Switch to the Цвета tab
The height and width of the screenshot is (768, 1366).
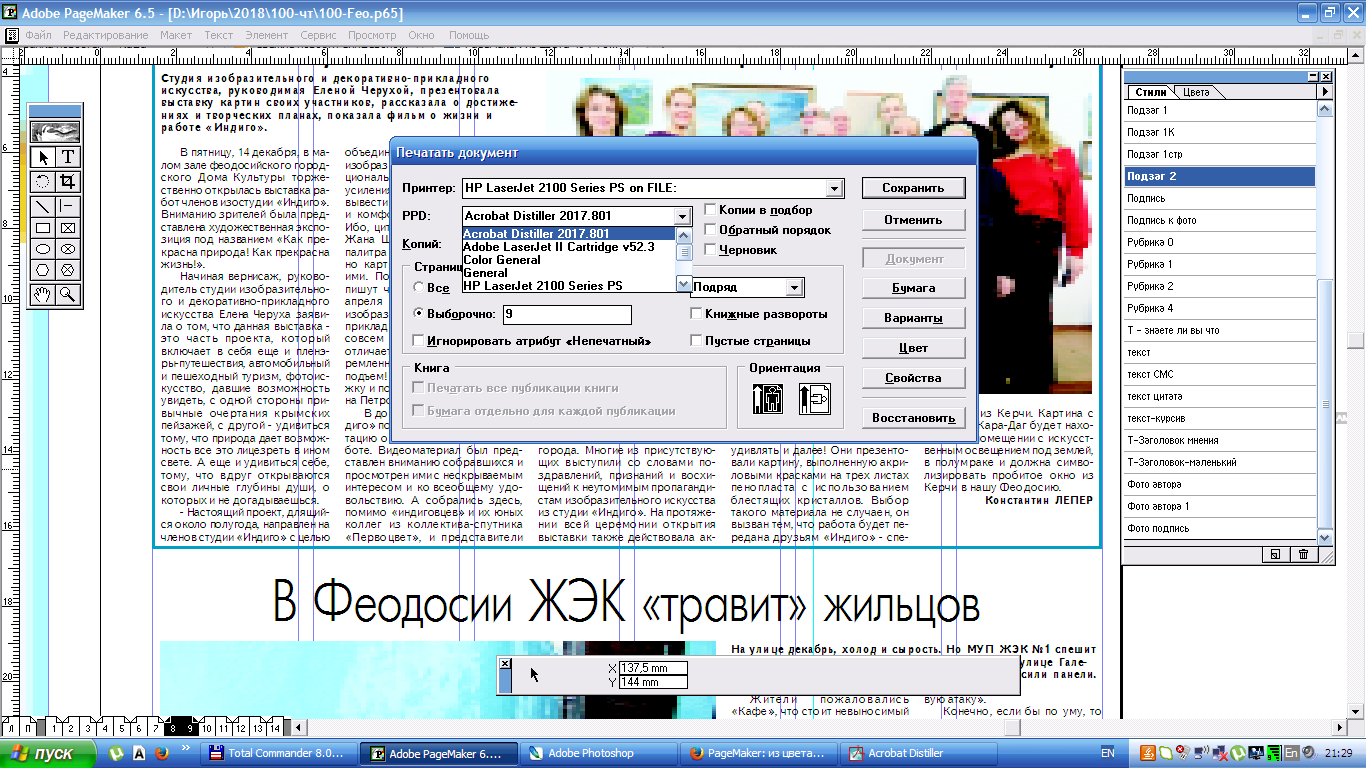click(1196, 92)
